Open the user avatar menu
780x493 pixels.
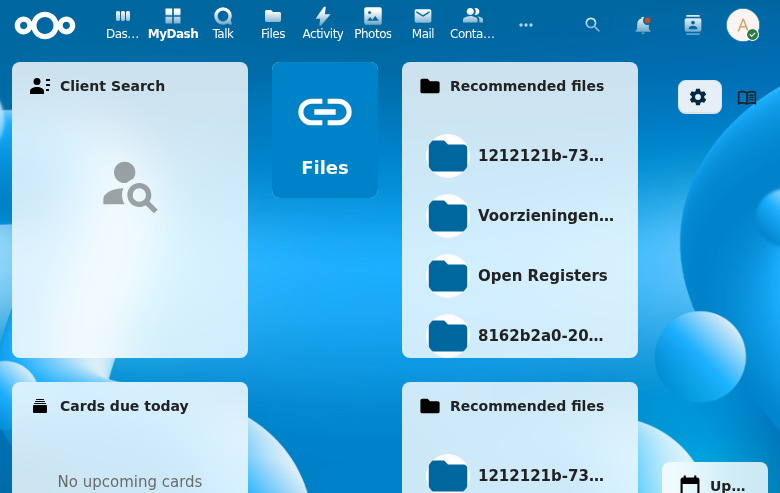[x=743, y=25]
